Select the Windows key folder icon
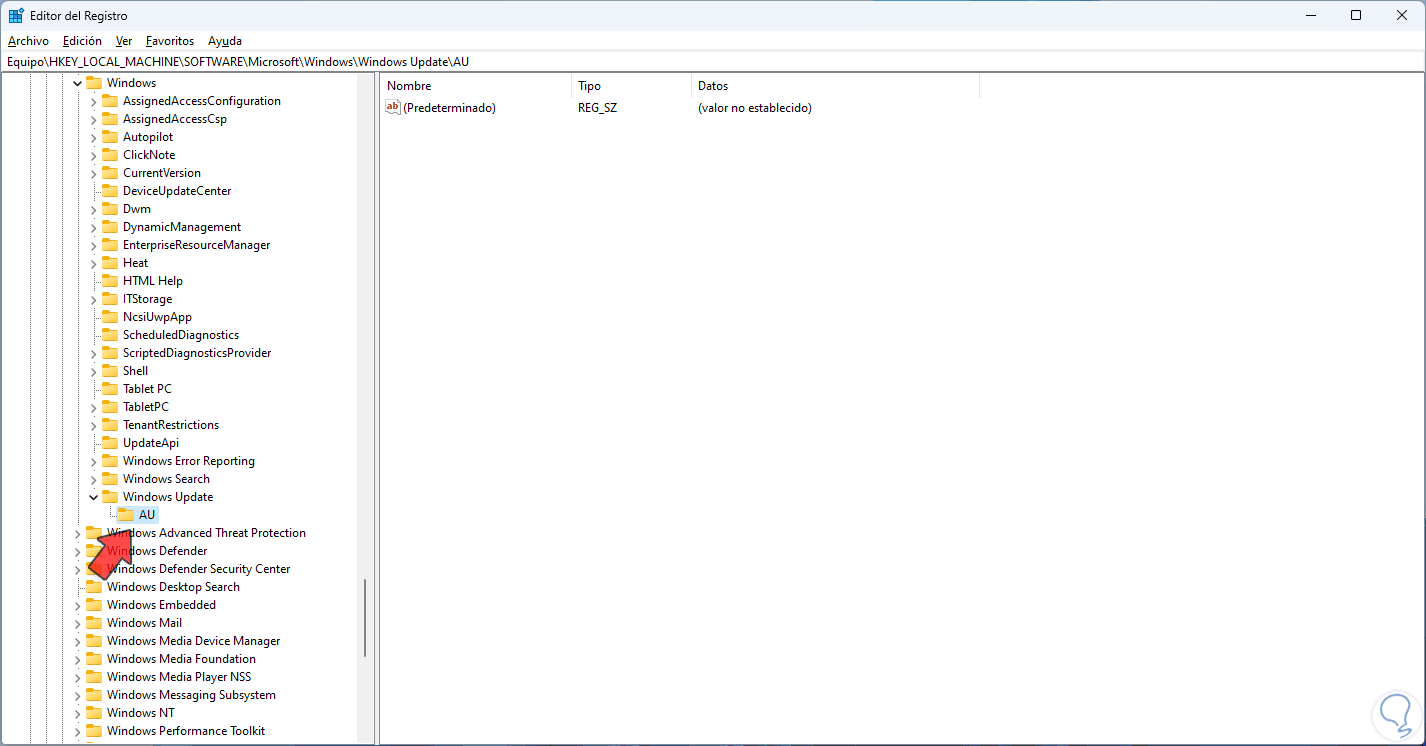Viewport: 1426px width, 746px height. point(94,83)
